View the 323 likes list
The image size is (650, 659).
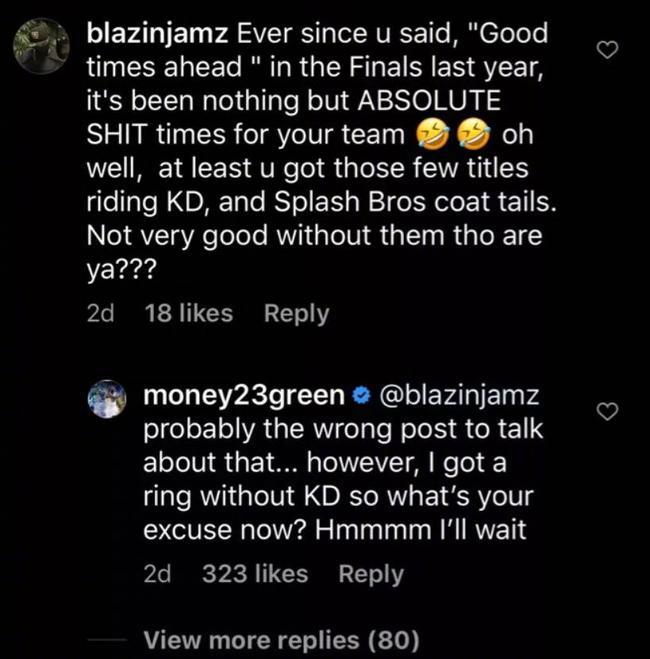(255, 574)
